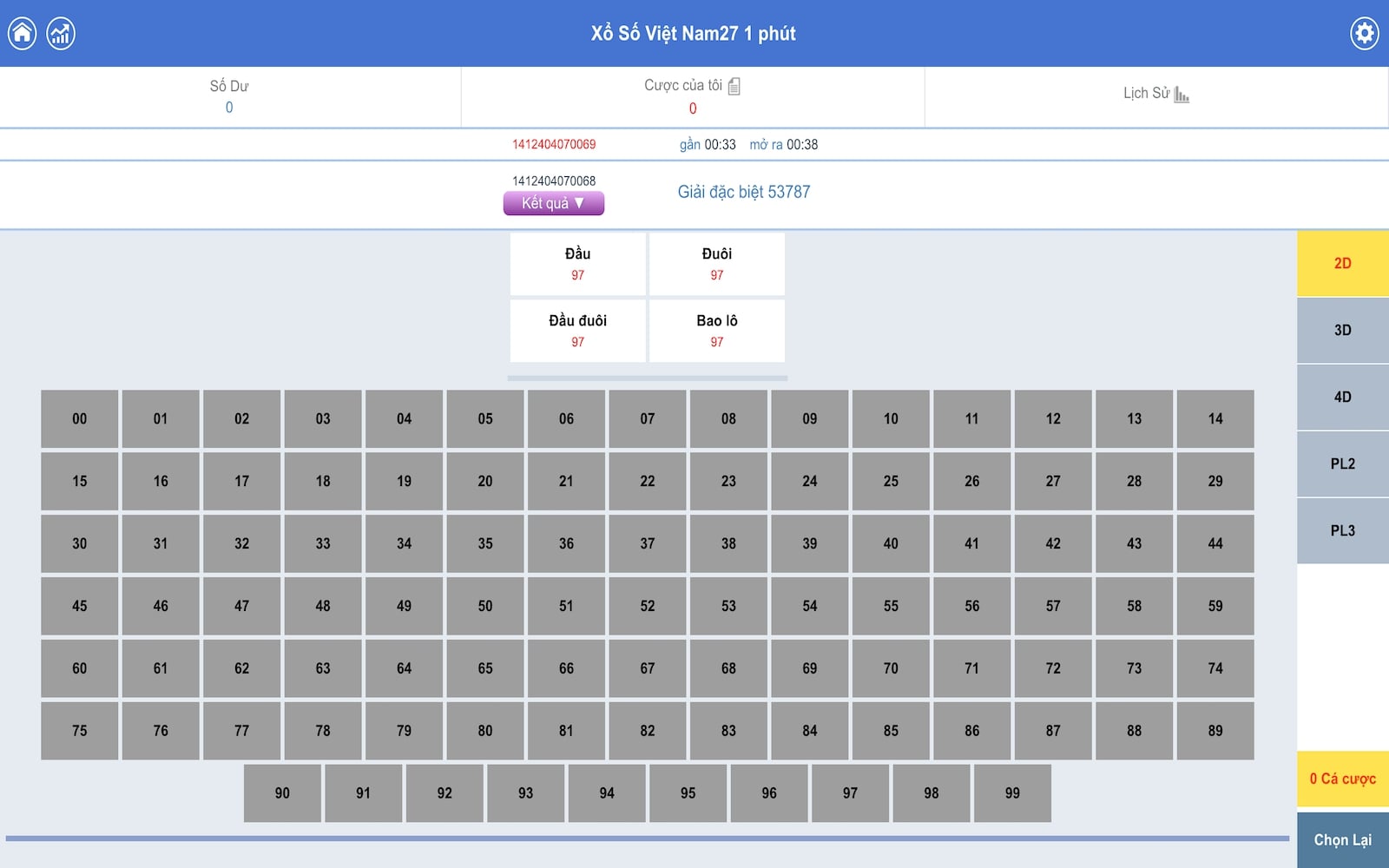Click Giải đặc biệt 53787 result
The width and height of the screenshot is (1389, 868).
(744, 192)
